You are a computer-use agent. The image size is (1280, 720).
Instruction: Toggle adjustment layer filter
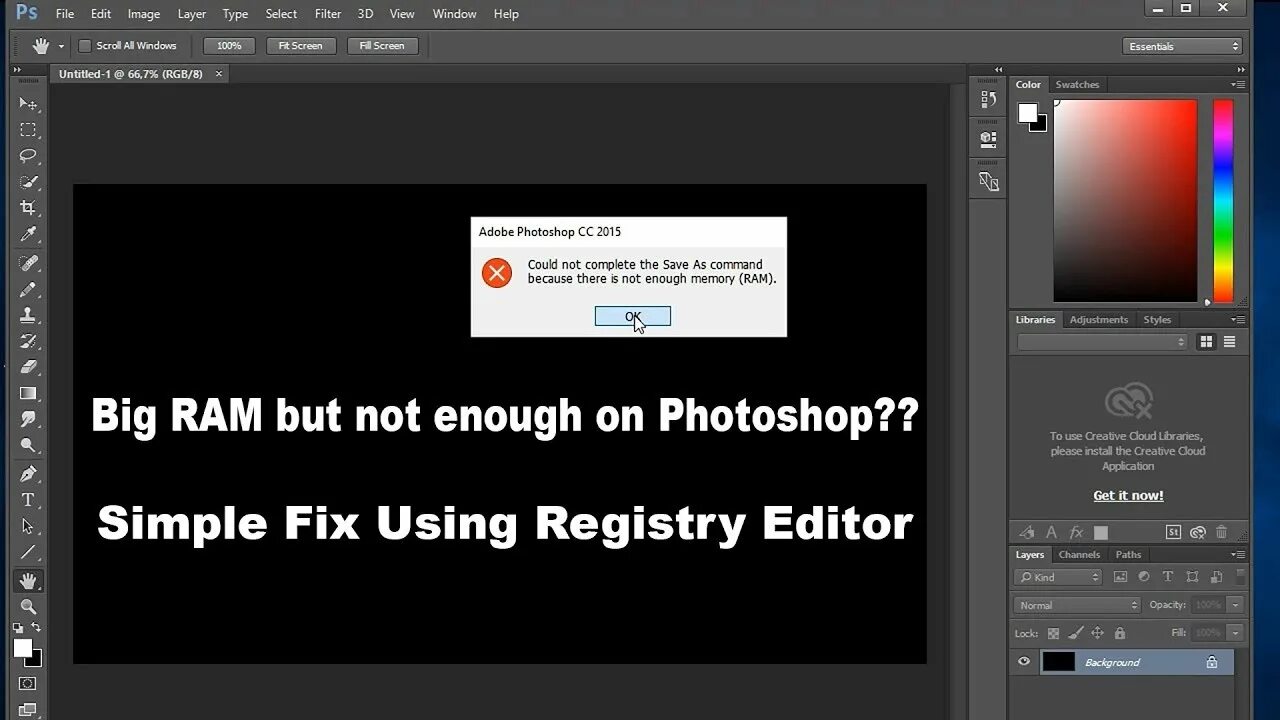(1144, 577)
